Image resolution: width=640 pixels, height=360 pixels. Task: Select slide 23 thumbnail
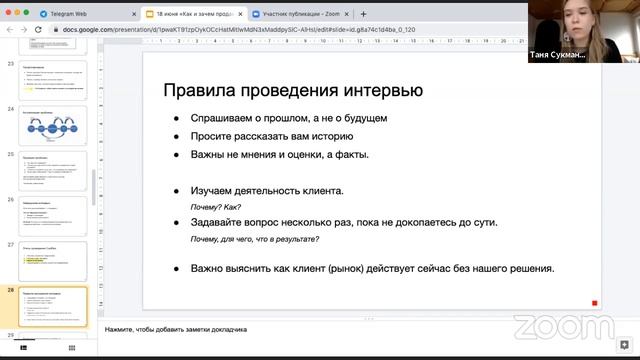point(53,80)
